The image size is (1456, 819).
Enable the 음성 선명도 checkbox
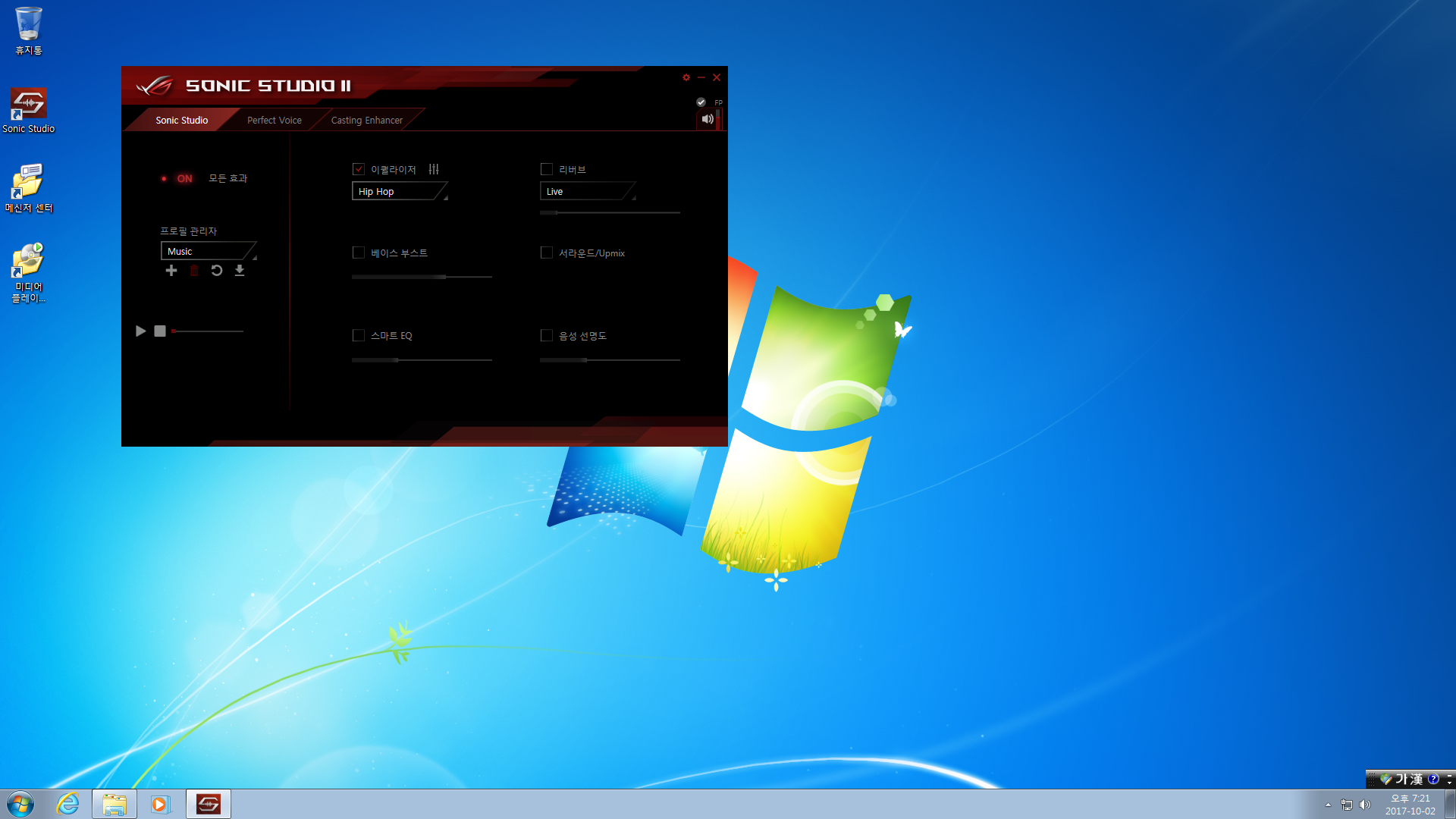(x=546, y=335)
